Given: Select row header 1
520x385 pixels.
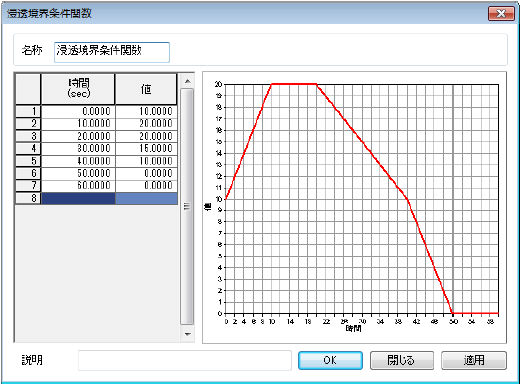Looking at the screenshot, I should pyautogui.click(x=28, y=111).
